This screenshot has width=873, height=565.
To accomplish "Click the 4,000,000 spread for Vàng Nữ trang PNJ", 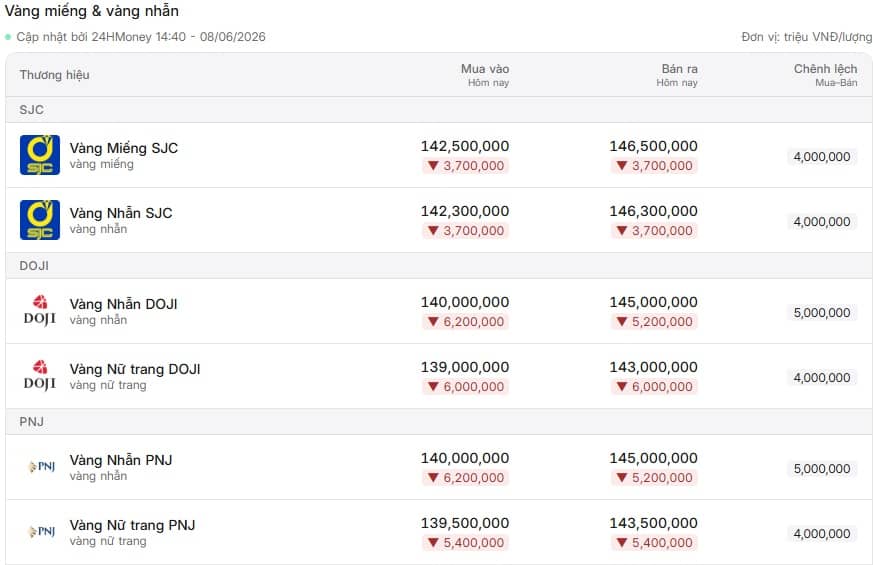I will (x=822, y=533).
